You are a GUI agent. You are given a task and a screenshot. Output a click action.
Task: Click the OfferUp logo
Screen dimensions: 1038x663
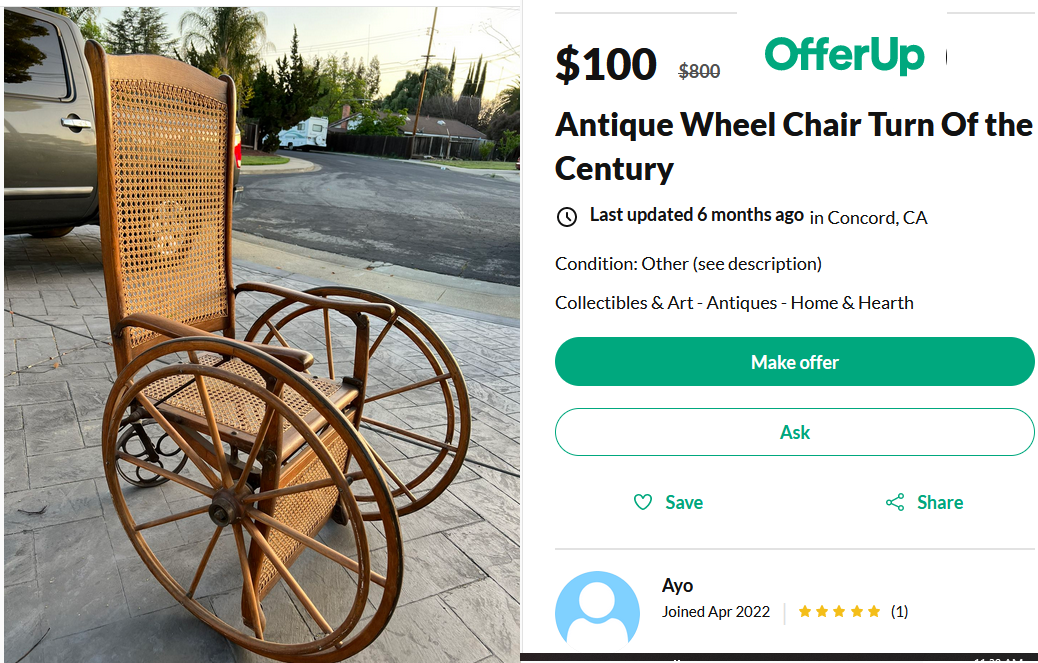[844, 55]
